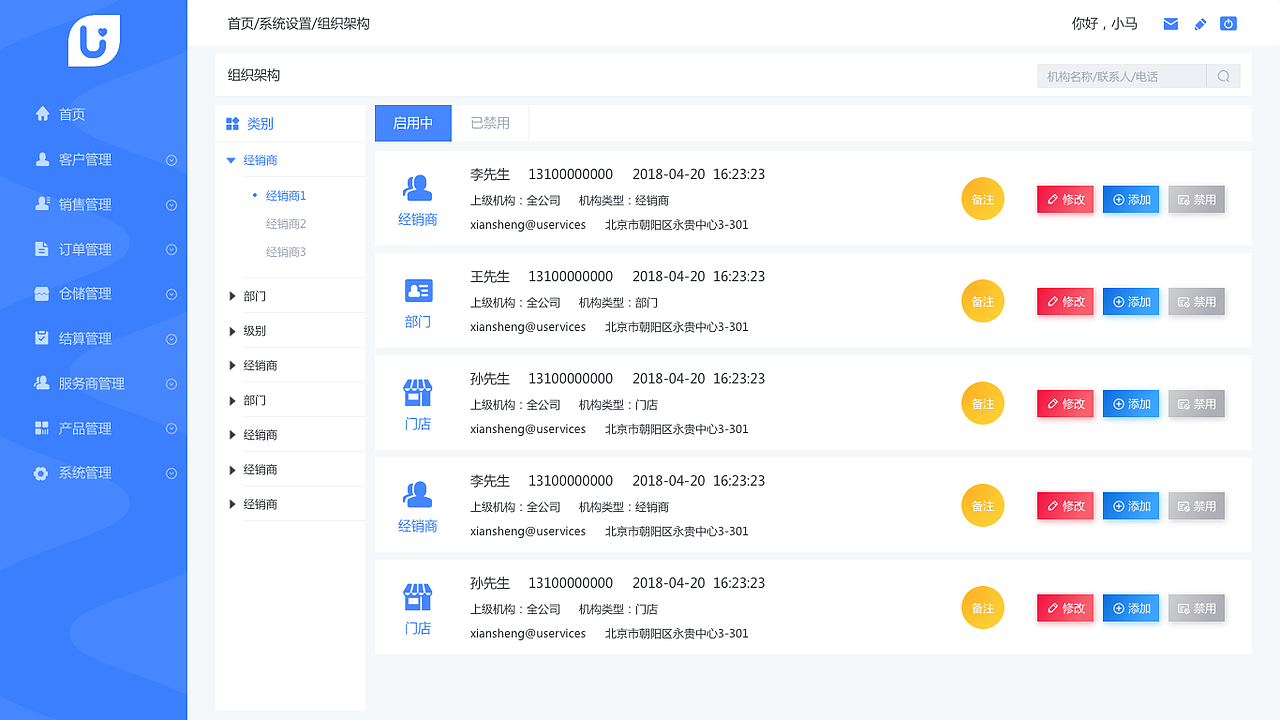Click 添加 in 王先生's card
Image resolution: width=1280 pixels, height=720 pixels.
coord(1131,301)
